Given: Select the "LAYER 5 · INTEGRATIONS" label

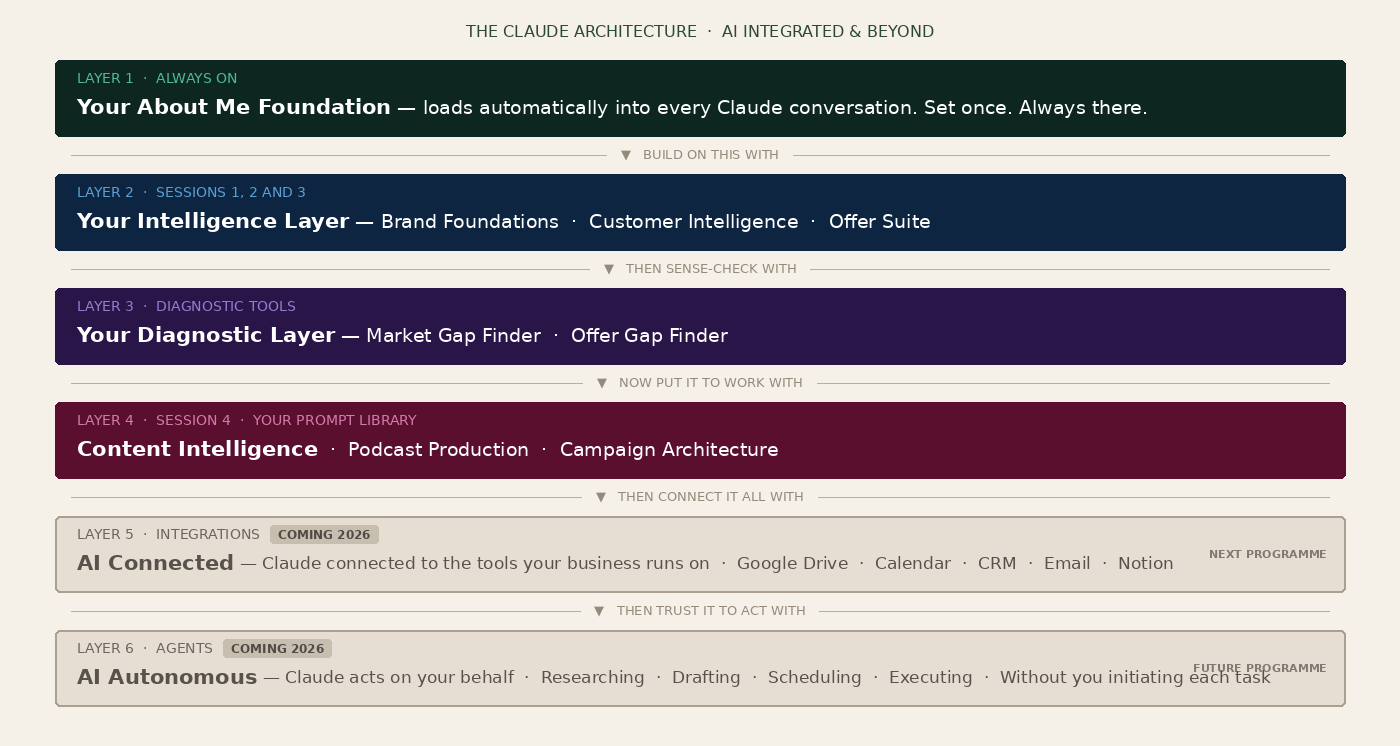Looking at the screenshot, I should tap(168, 535).
